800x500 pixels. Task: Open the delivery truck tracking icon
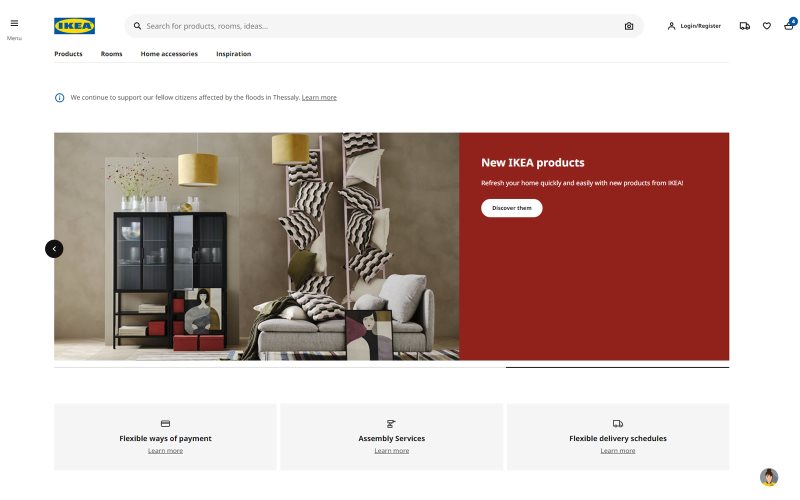coord(744,26)
